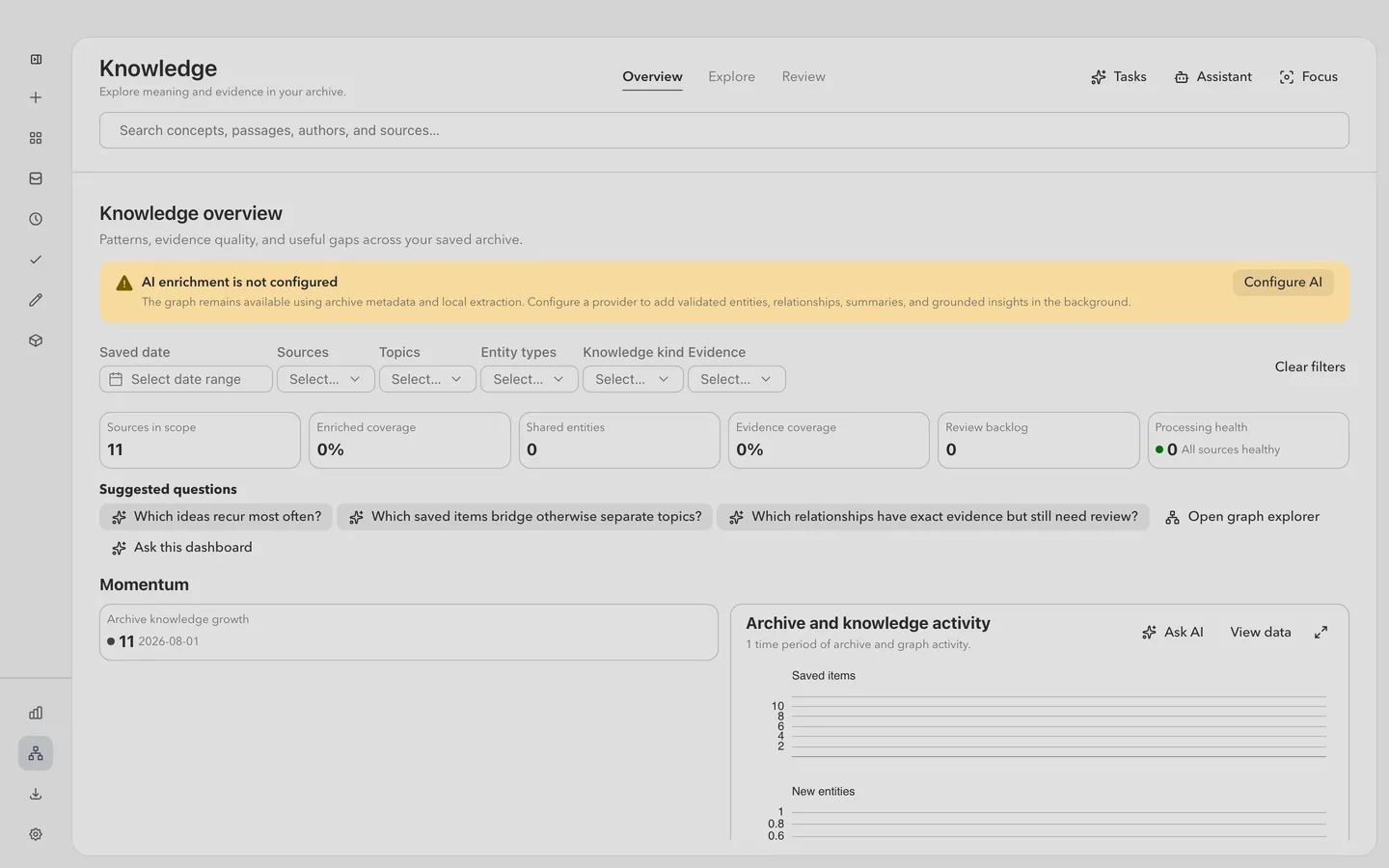Open the inbox icon in sidebar
1389x868 pixels.
tap(36, 178)
